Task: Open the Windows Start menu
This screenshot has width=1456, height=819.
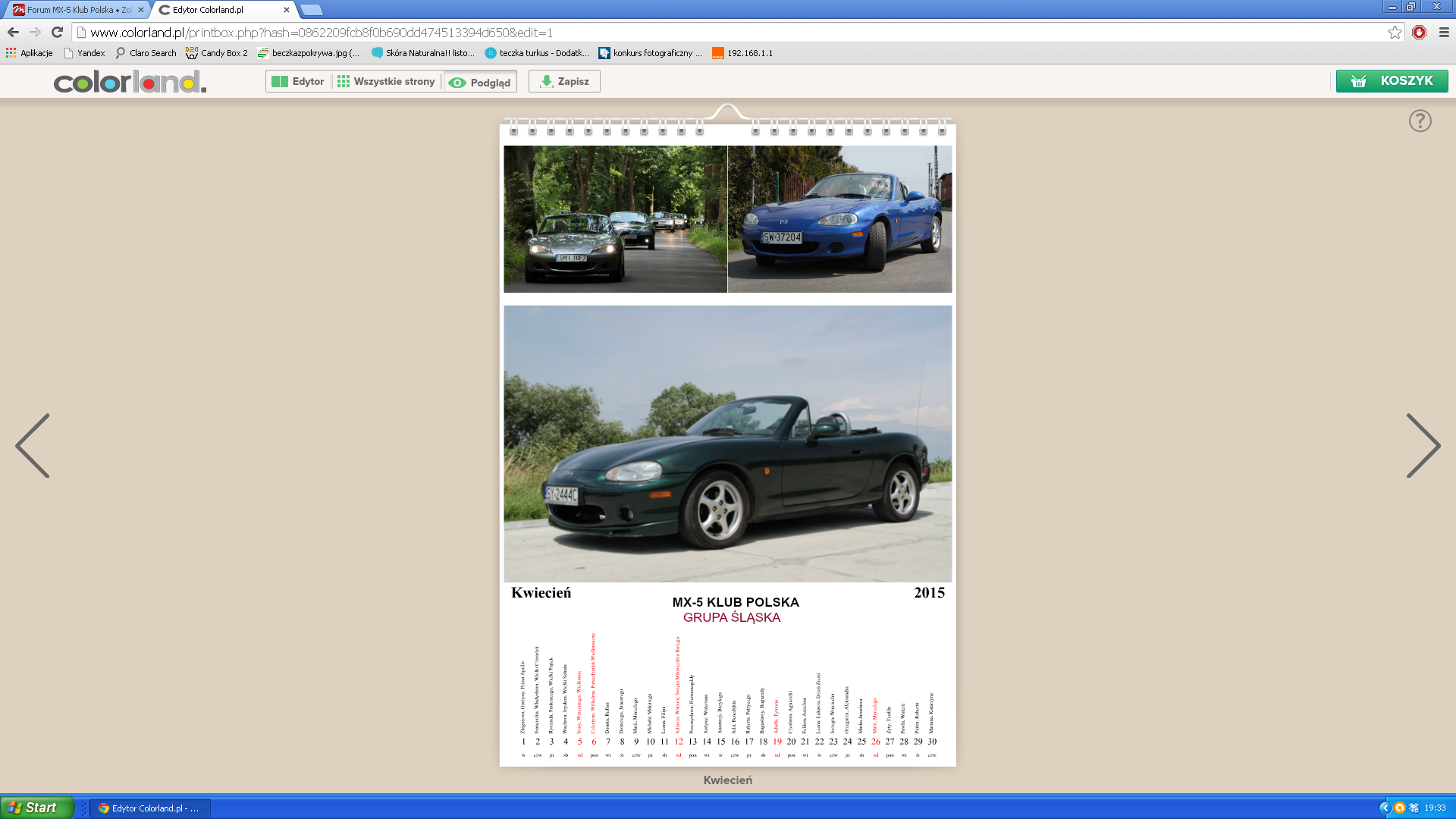Action: (37, 808)
